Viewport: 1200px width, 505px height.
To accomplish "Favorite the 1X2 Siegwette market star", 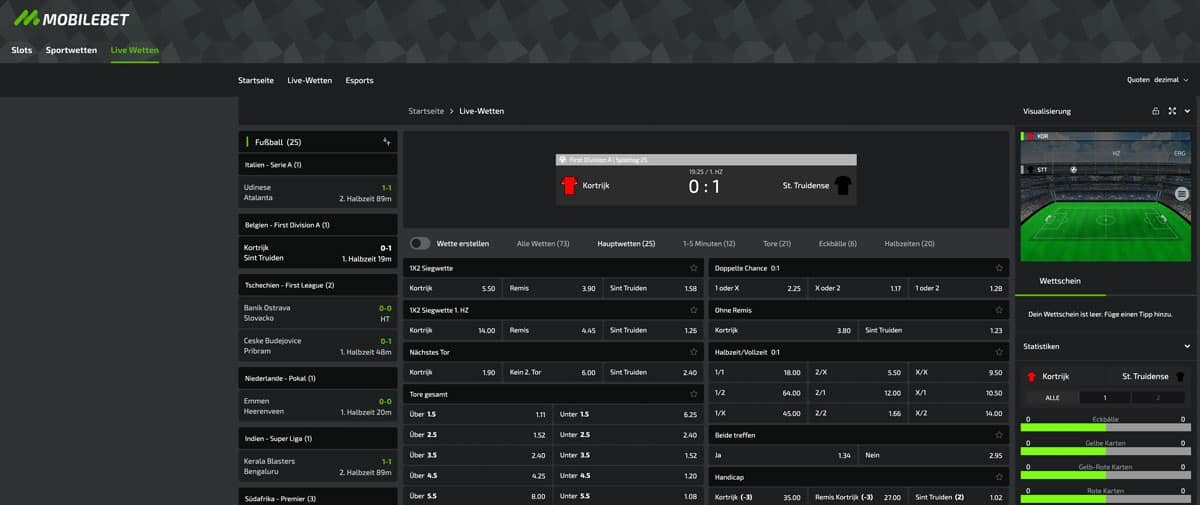I will pyautogui.click(x=693, y=268).
